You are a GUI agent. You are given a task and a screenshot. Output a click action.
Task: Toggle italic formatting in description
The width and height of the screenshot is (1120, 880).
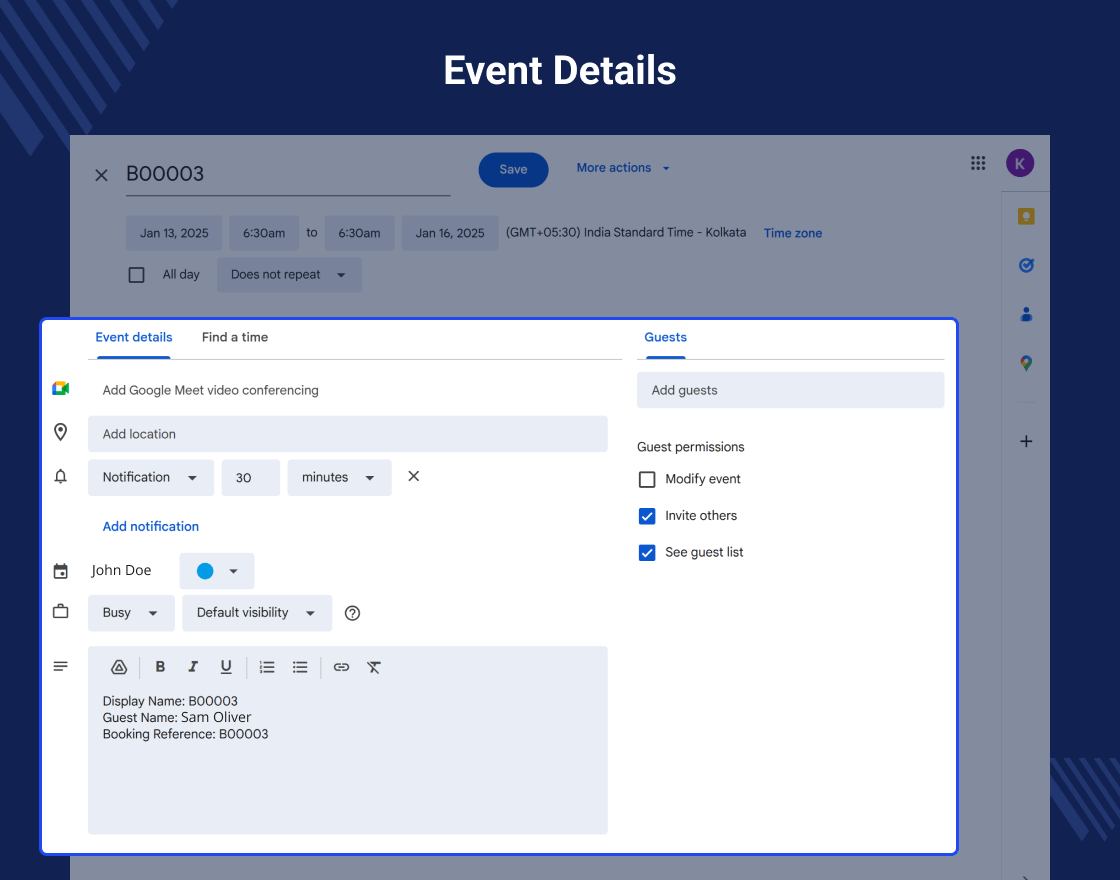coord(193,667)
